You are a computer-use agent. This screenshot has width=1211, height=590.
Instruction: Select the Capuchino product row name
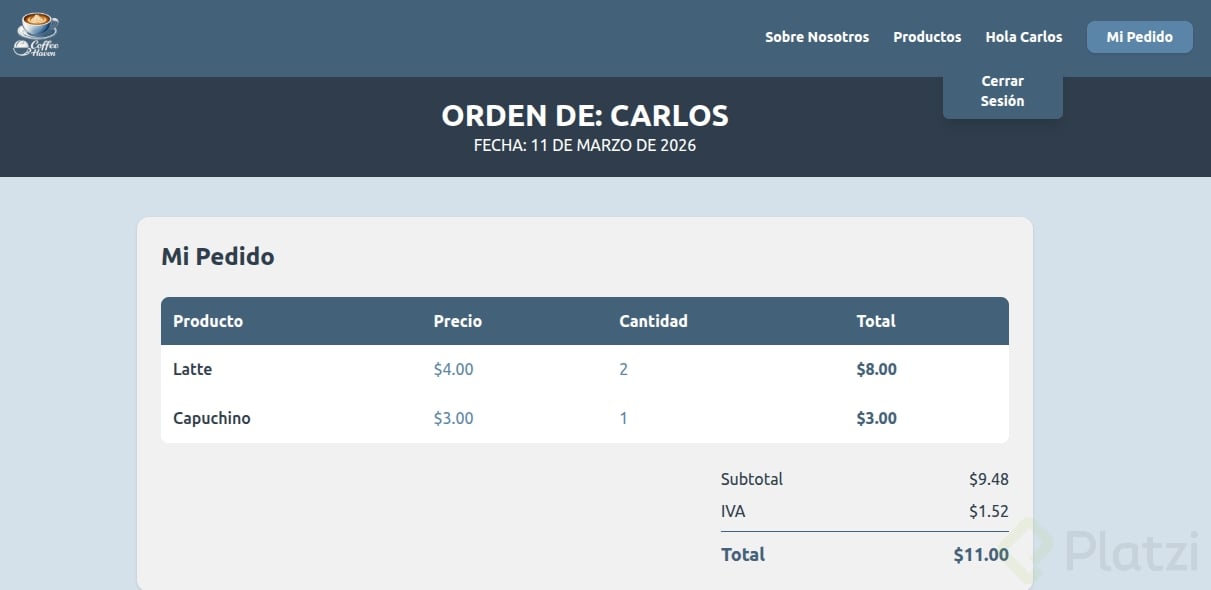212,418
